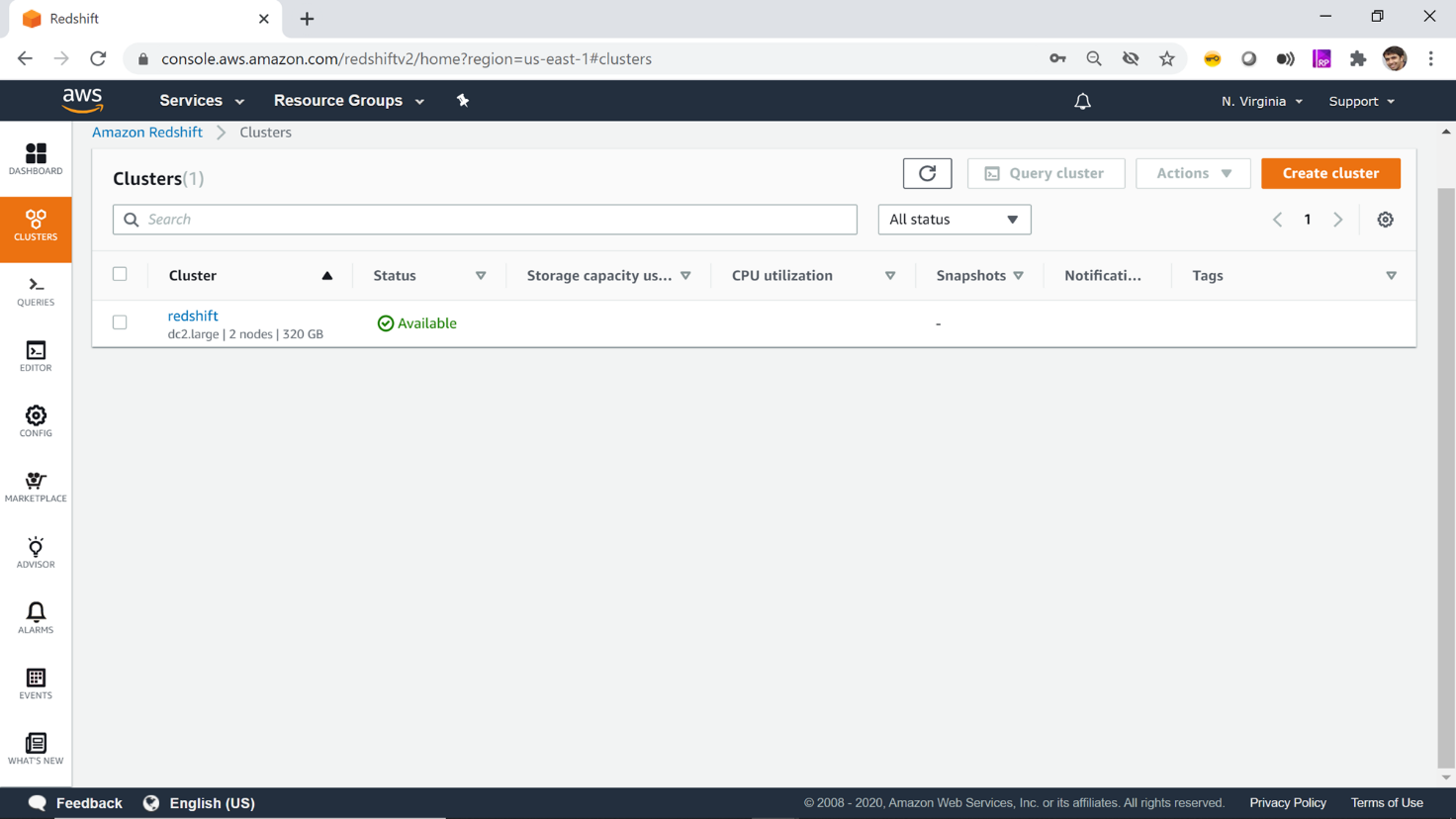Open the Chrome profile avatar
The image size is (1456, 819).
click(x=1395, y=58)
